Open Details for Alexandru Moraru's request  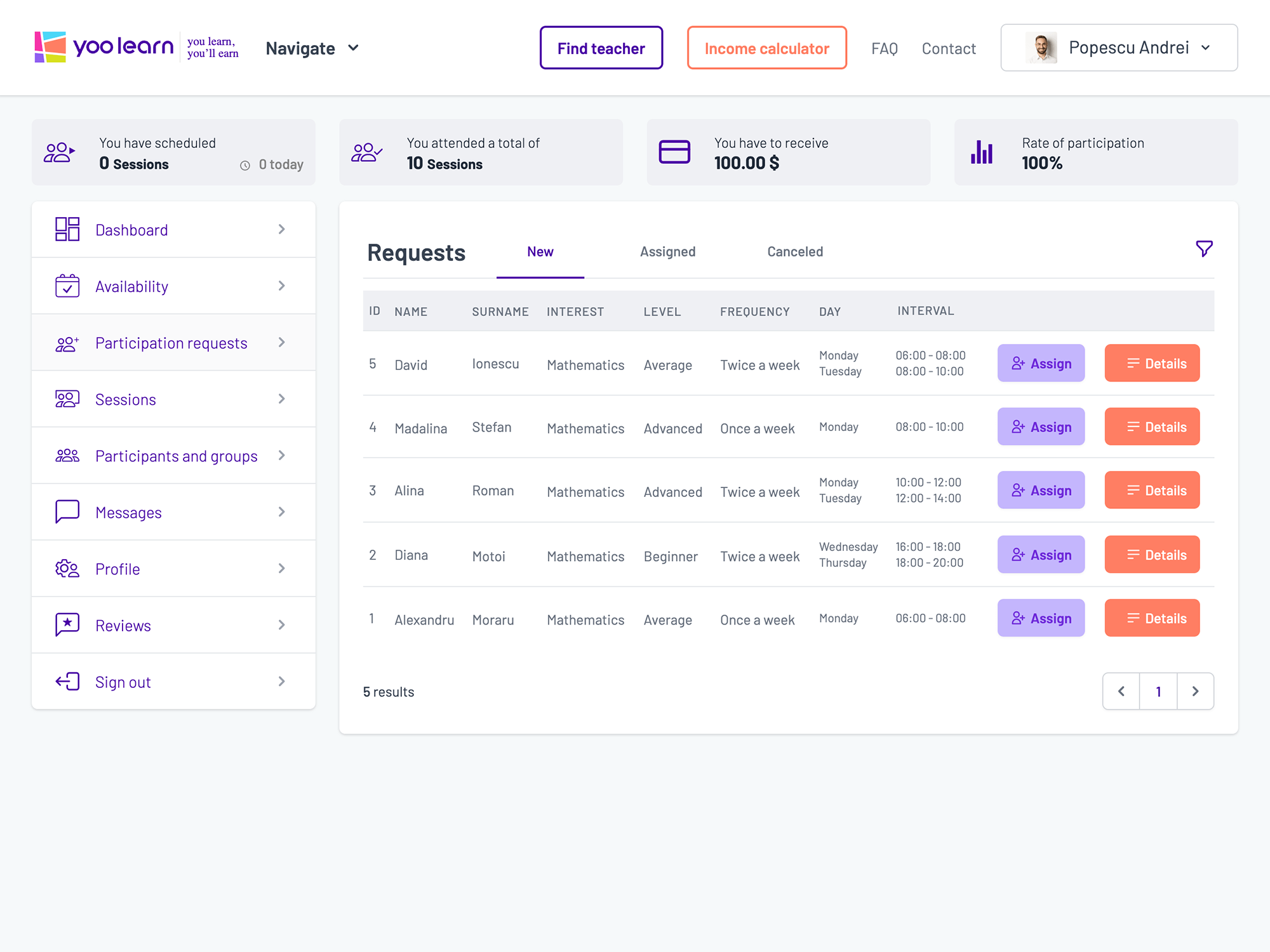click(x=1152, y=618)
